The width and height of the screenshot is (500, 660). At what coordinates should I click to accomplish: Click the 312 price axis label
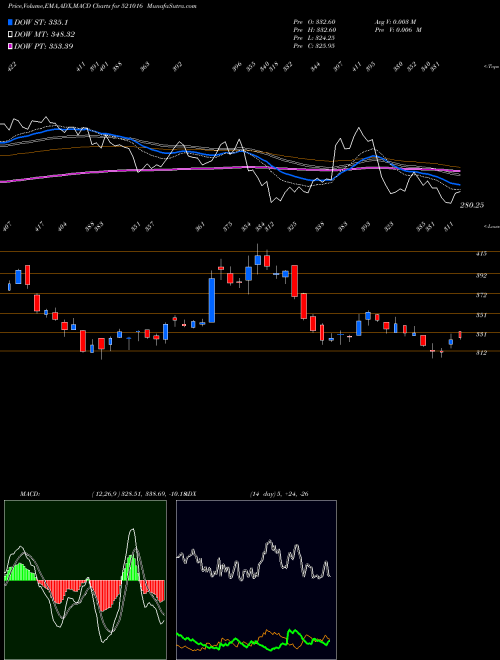point(481,353)
